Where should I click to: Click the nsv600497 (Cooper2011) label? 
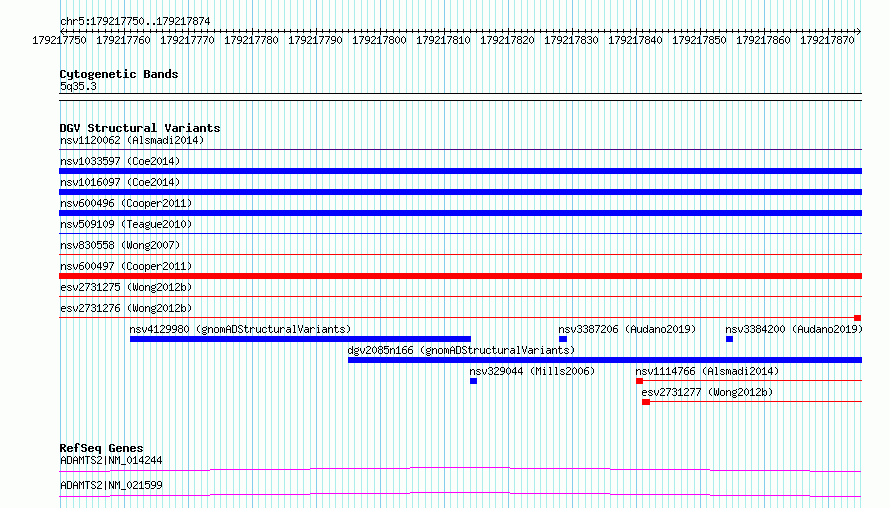(126, 266)
